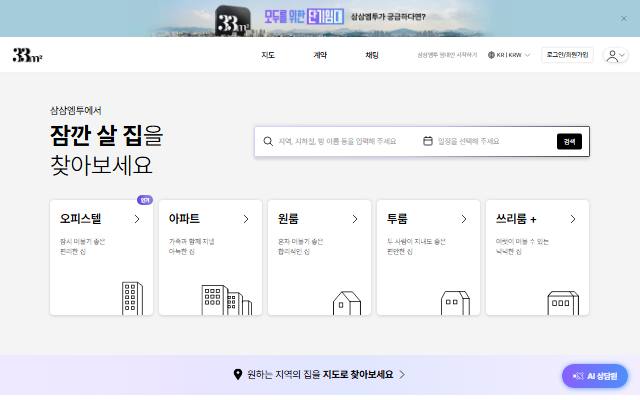
Task: Open the 채팅 menu
Action: pyautogui.click(x=372, y=55)
